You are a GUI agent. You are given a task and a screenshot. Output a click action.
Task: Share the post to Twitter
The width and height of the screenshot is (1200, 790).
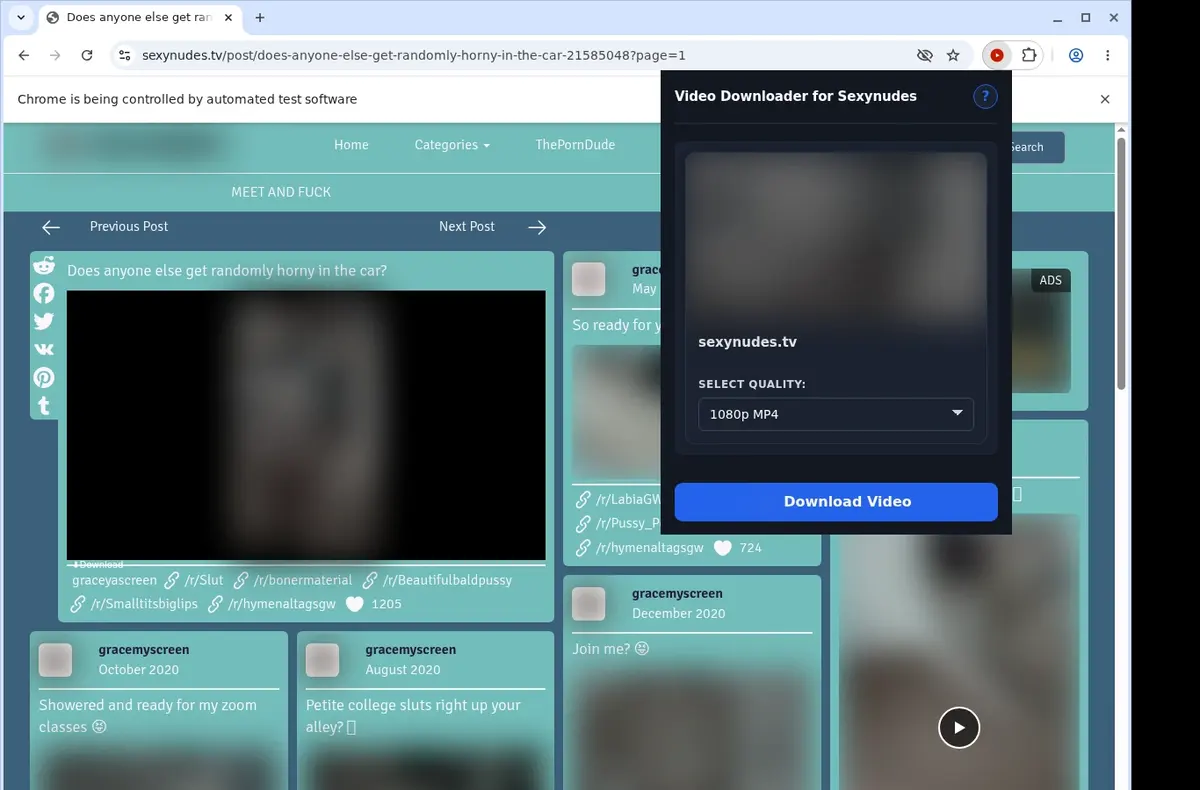pyautogui.click(x=44, y=321)
